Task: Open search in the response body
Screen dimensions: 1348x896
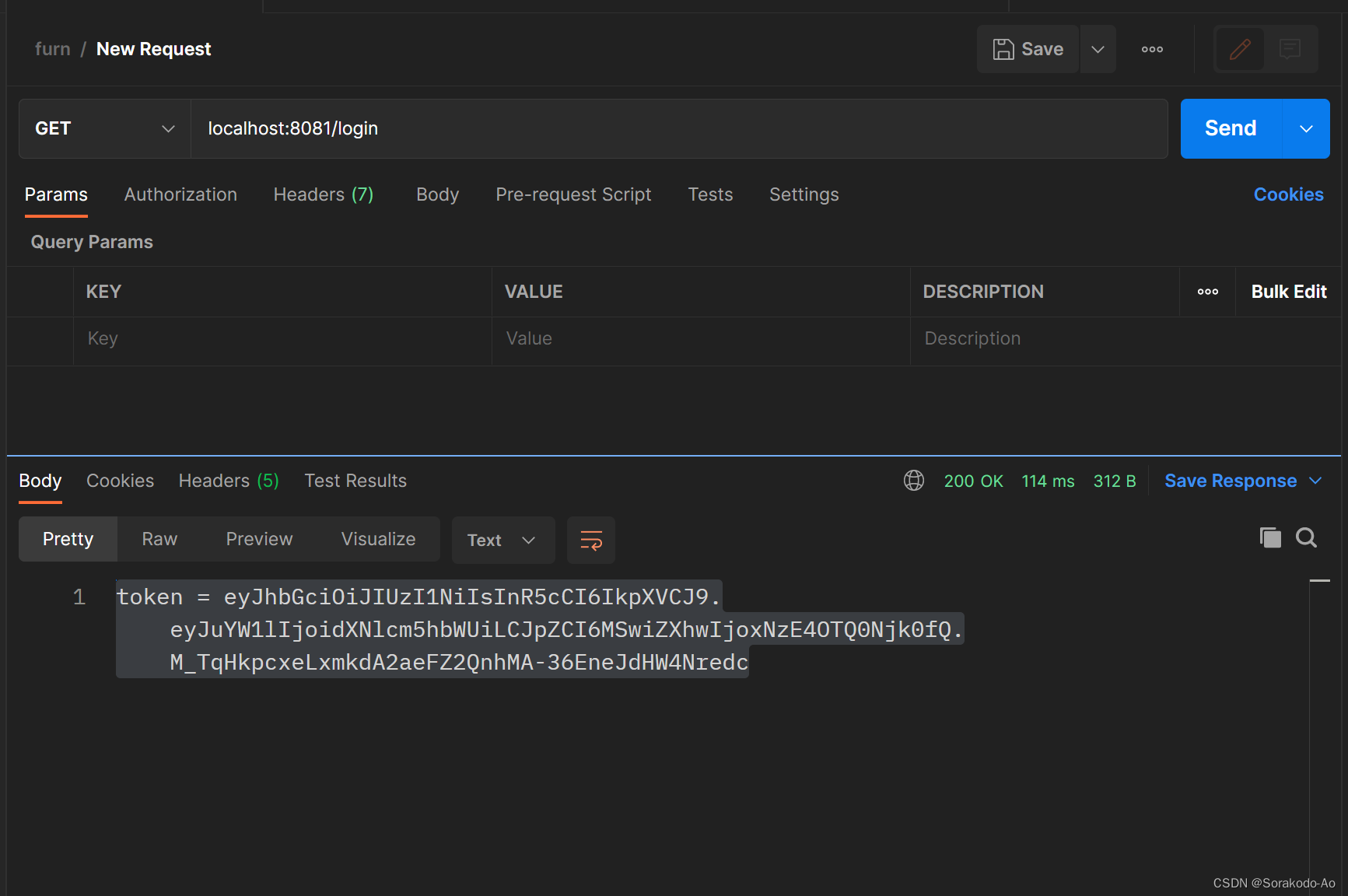Action: point(1306,537)
